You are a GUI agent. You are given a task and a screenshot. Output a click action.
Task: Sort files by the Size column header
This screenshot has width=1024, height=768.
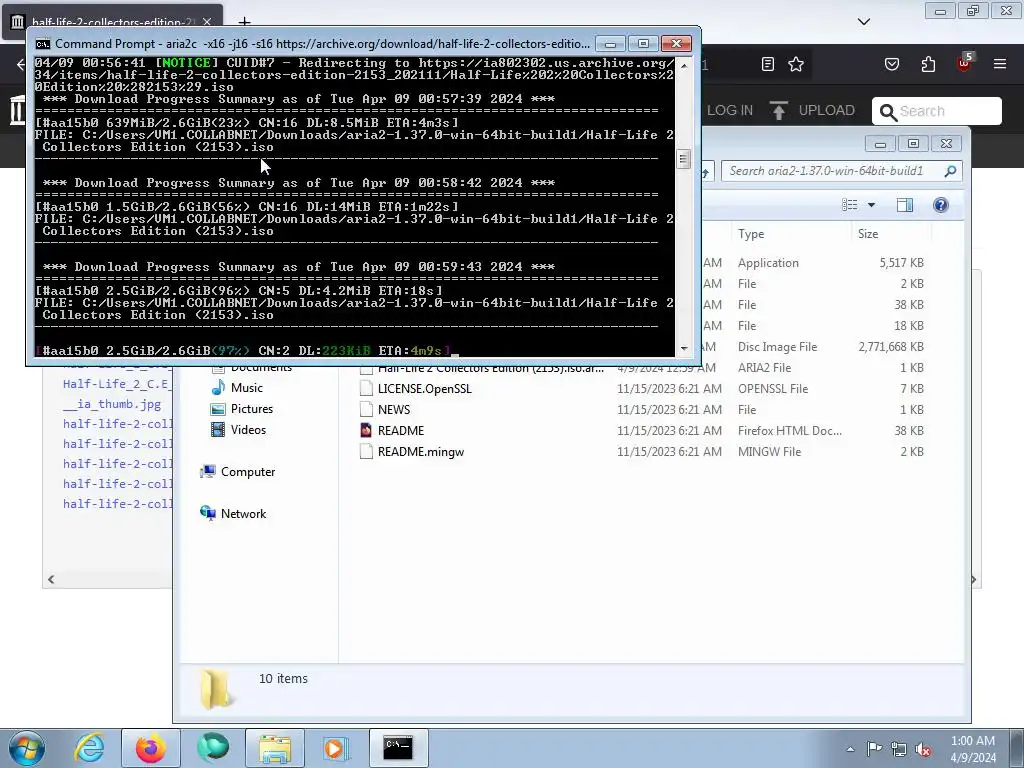tap(868, 234)
